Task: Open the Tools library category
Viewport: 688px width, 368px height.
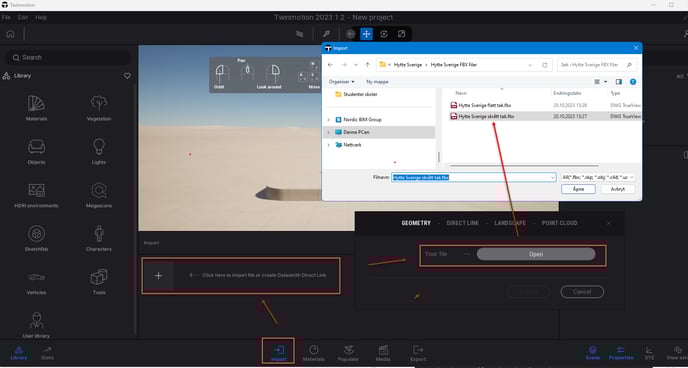Action: [99, 282]
